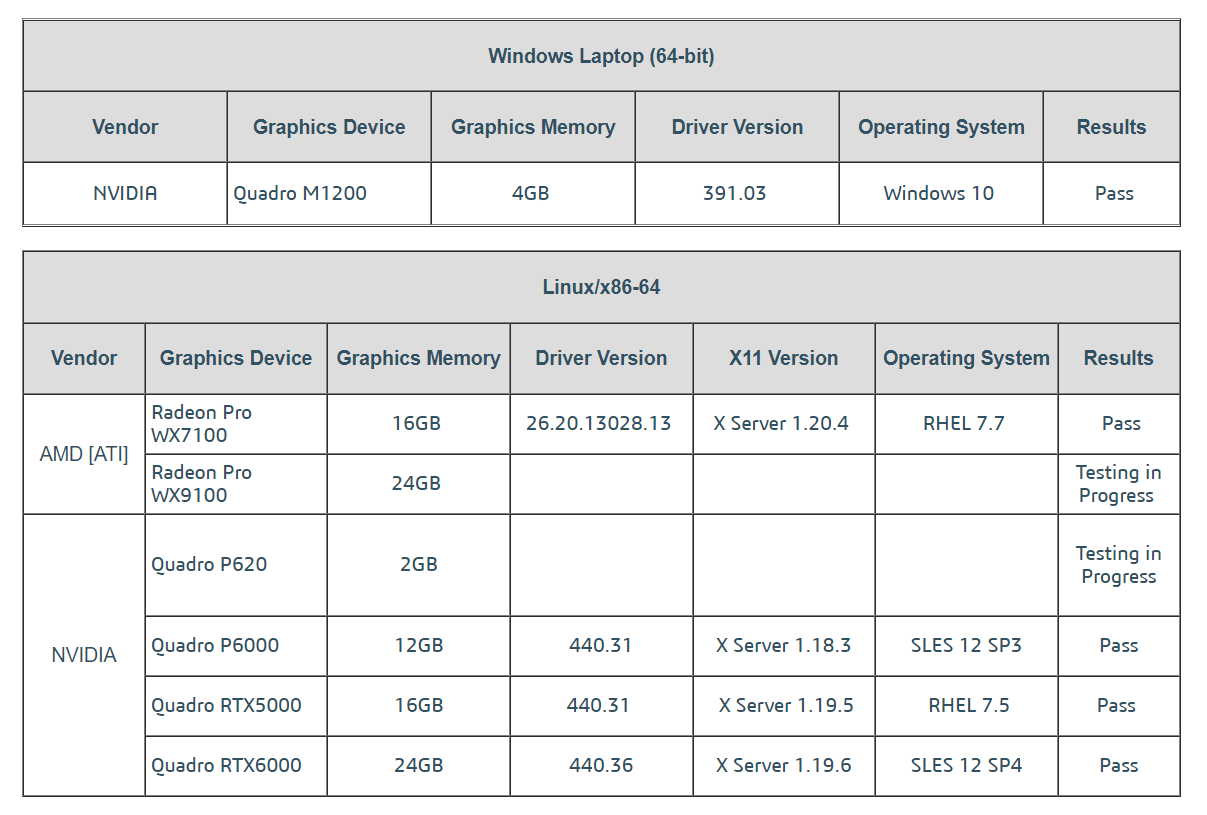Select 16GB memory cell for Radeon Pro WX7100
The height and width of the screenshot is (815, 1207).
click(x=419, y=424)
